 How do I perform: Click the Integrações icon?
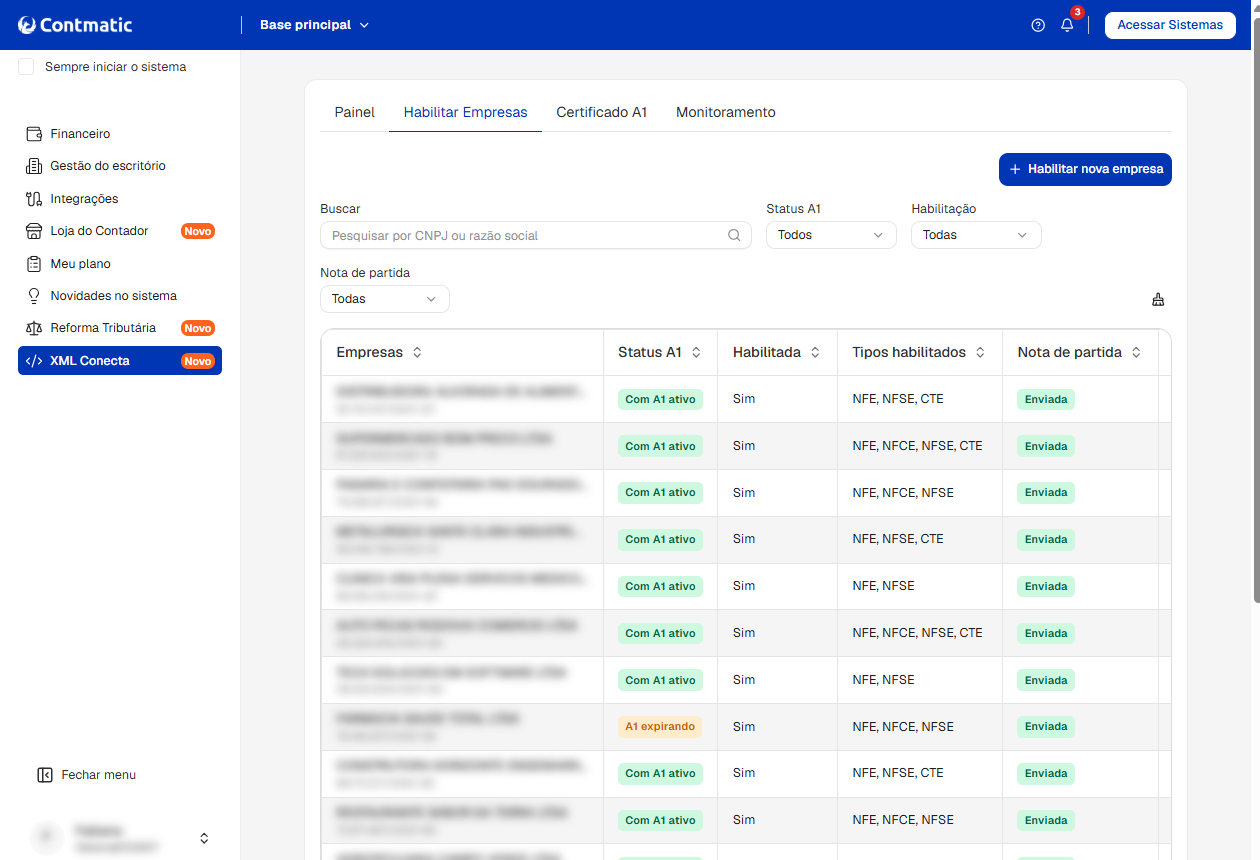click(33, 199)
